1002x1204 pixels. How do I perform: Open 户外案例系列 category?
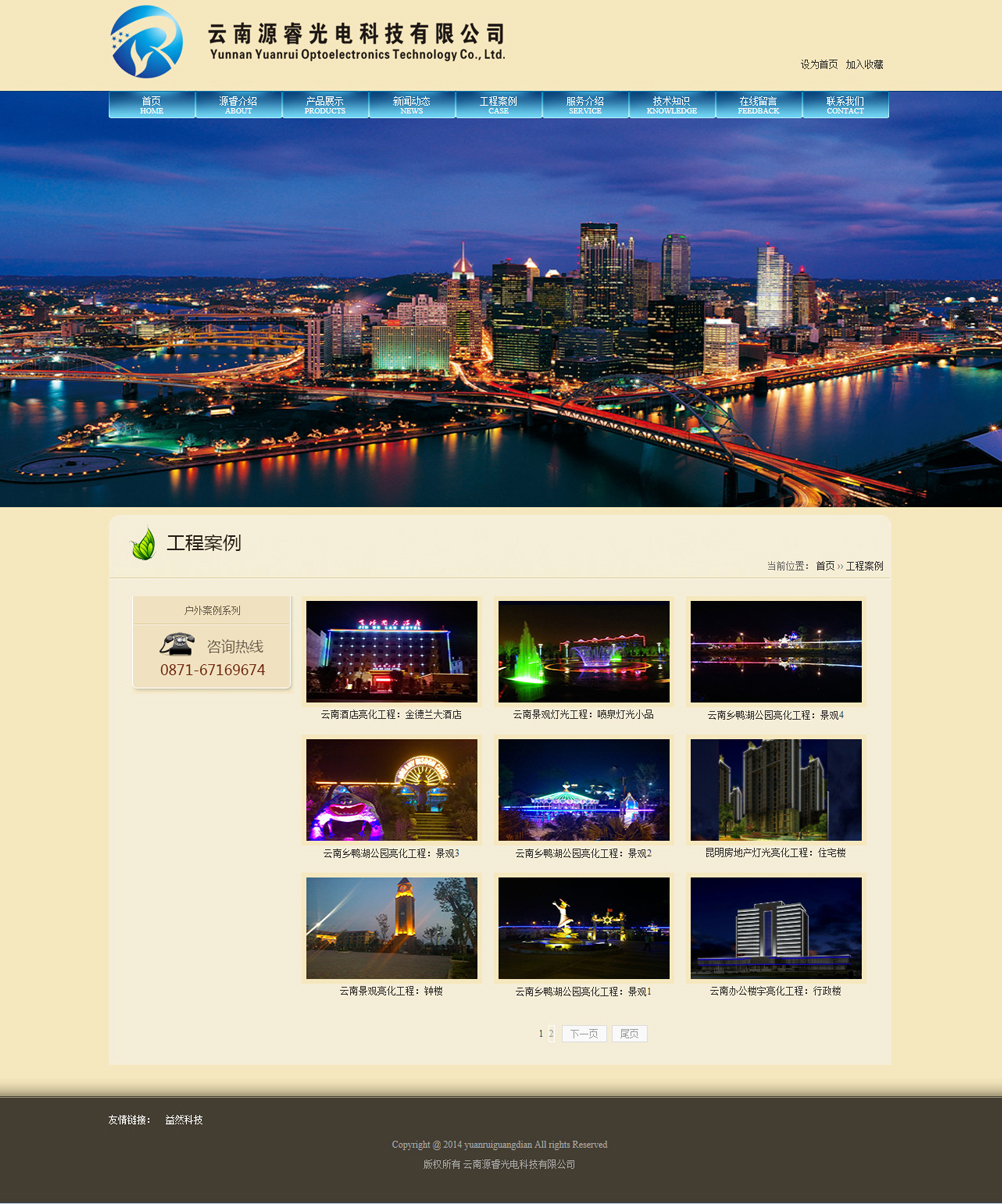(212, 610)
